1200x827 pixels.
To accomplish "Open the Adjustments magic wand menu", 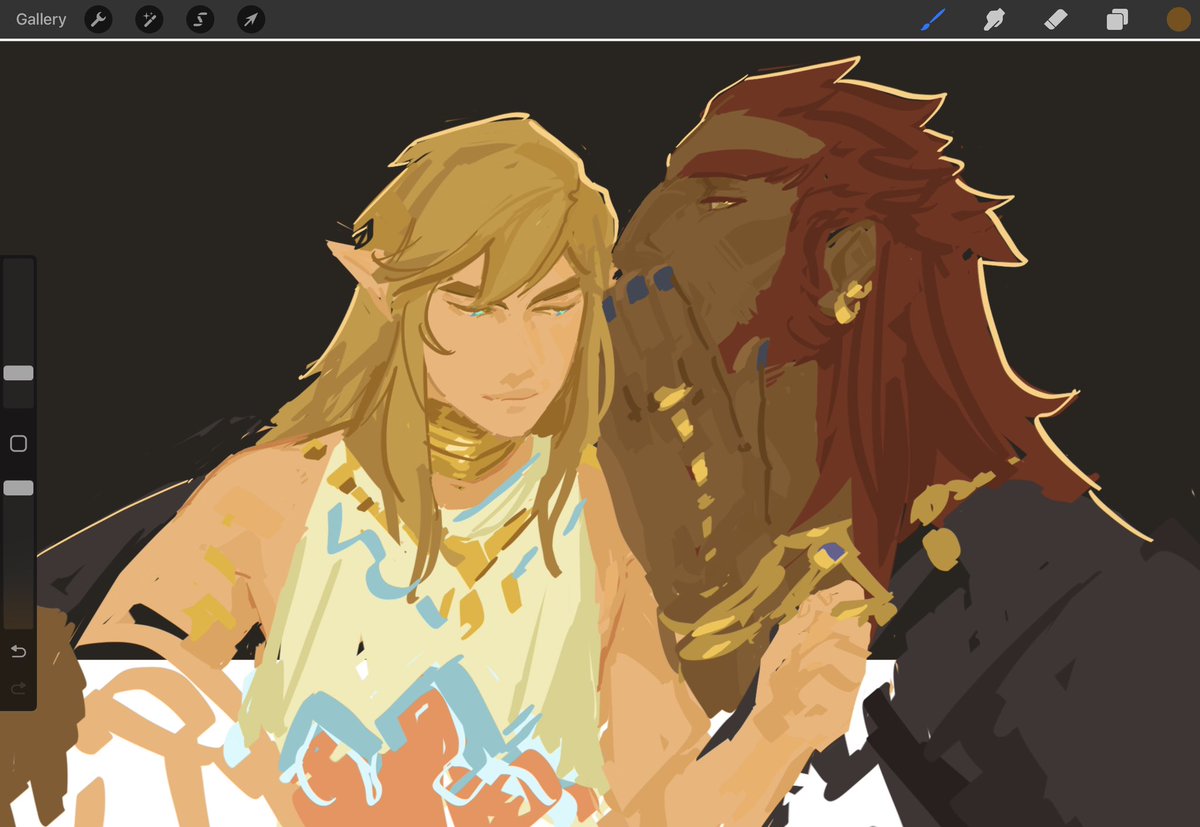I will click(x=149, y=19).
